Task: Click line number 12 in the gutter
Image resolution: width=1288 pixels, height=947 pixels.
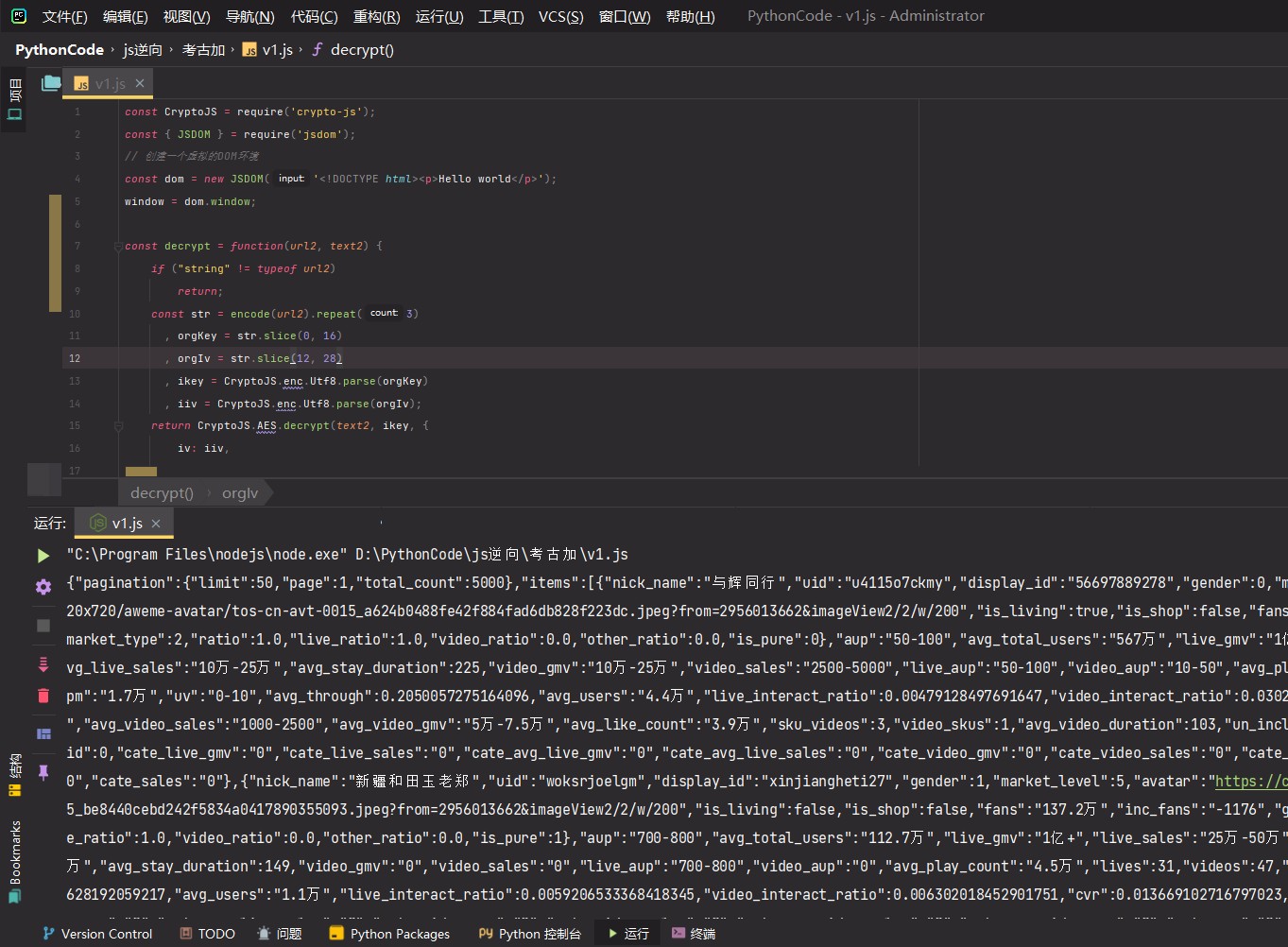Action: click(x=75, y=359)
